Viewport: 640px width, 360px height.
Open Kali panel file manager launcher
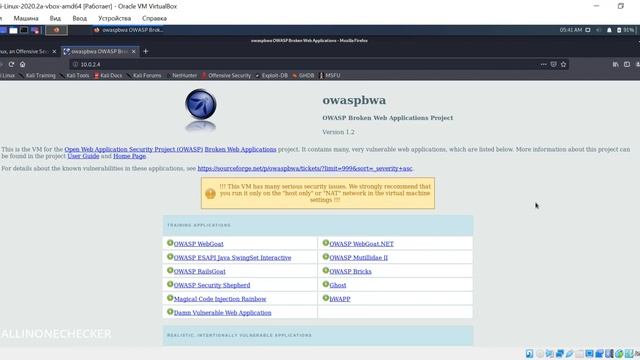(13, 30)
